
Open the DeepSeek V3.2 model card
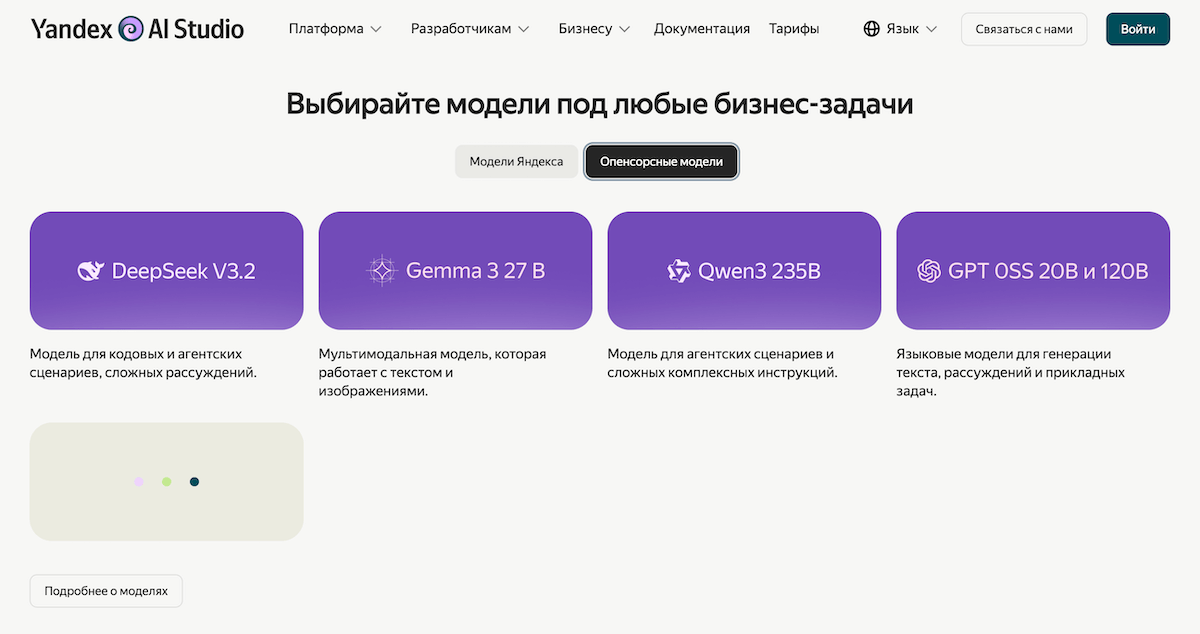pyautogui.click(x=166, y=270)
